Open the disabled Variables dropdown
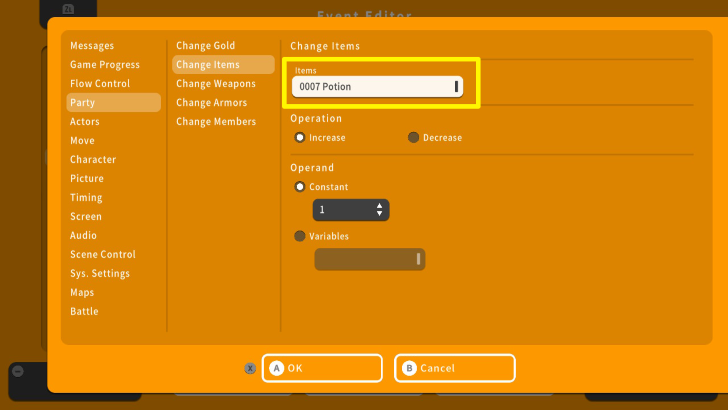Viewport: 728px width, 410px height. (x=370, y=259)
